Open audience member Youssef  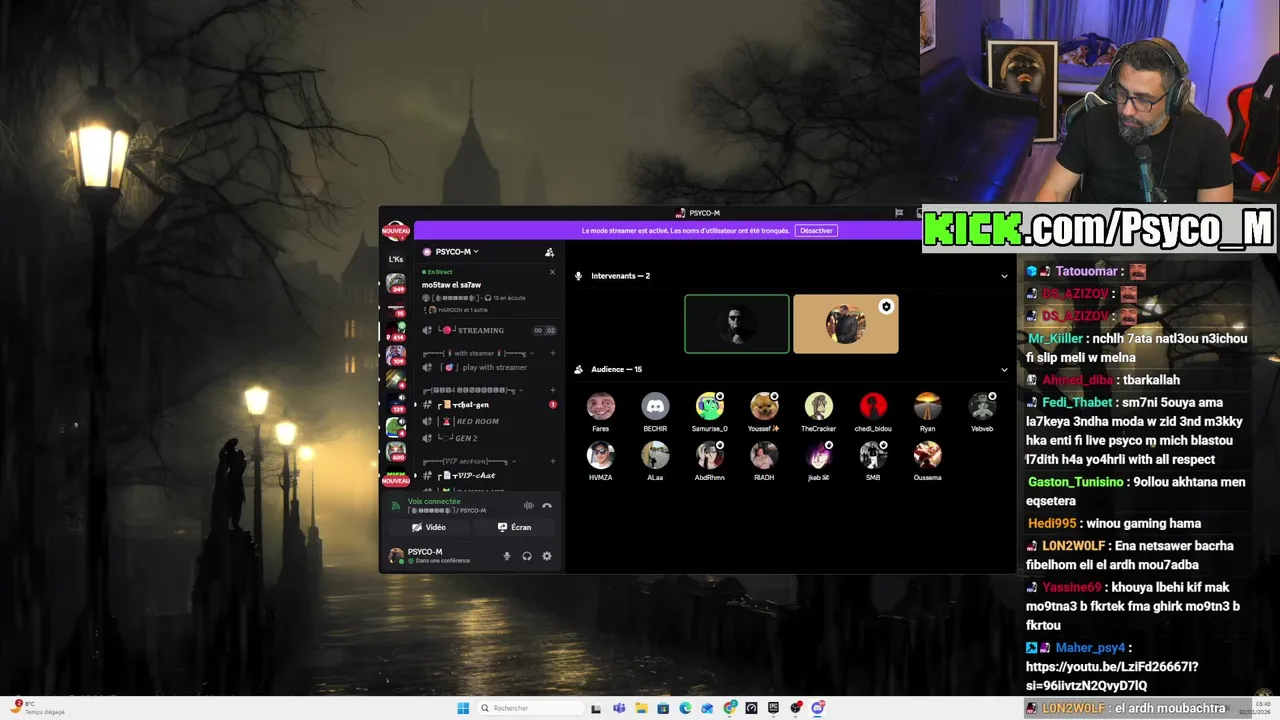[764, 411]
